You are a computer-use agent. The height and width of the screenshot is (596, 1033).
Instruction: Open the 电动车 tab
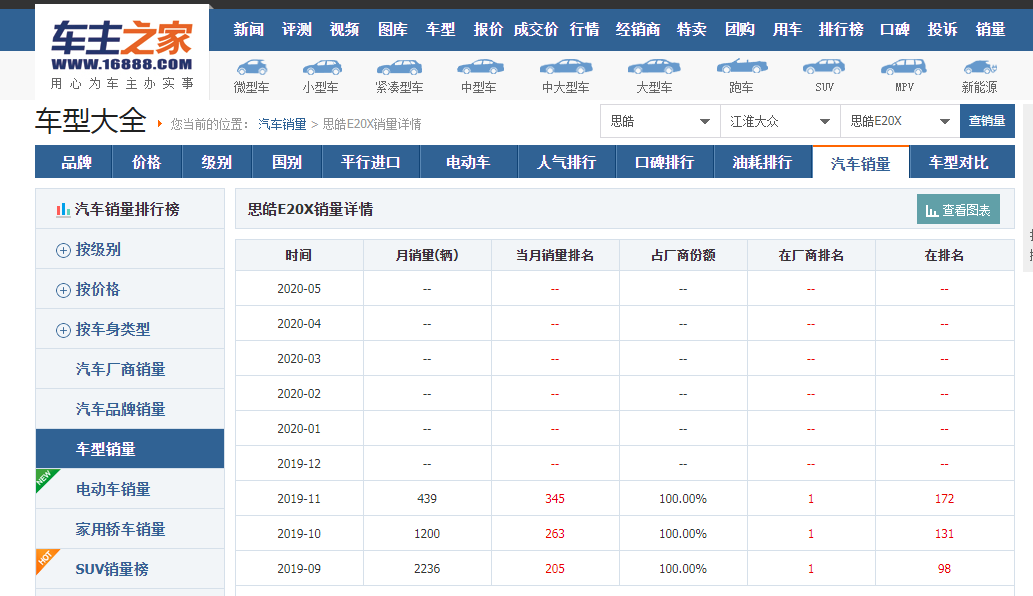point(468,162)
